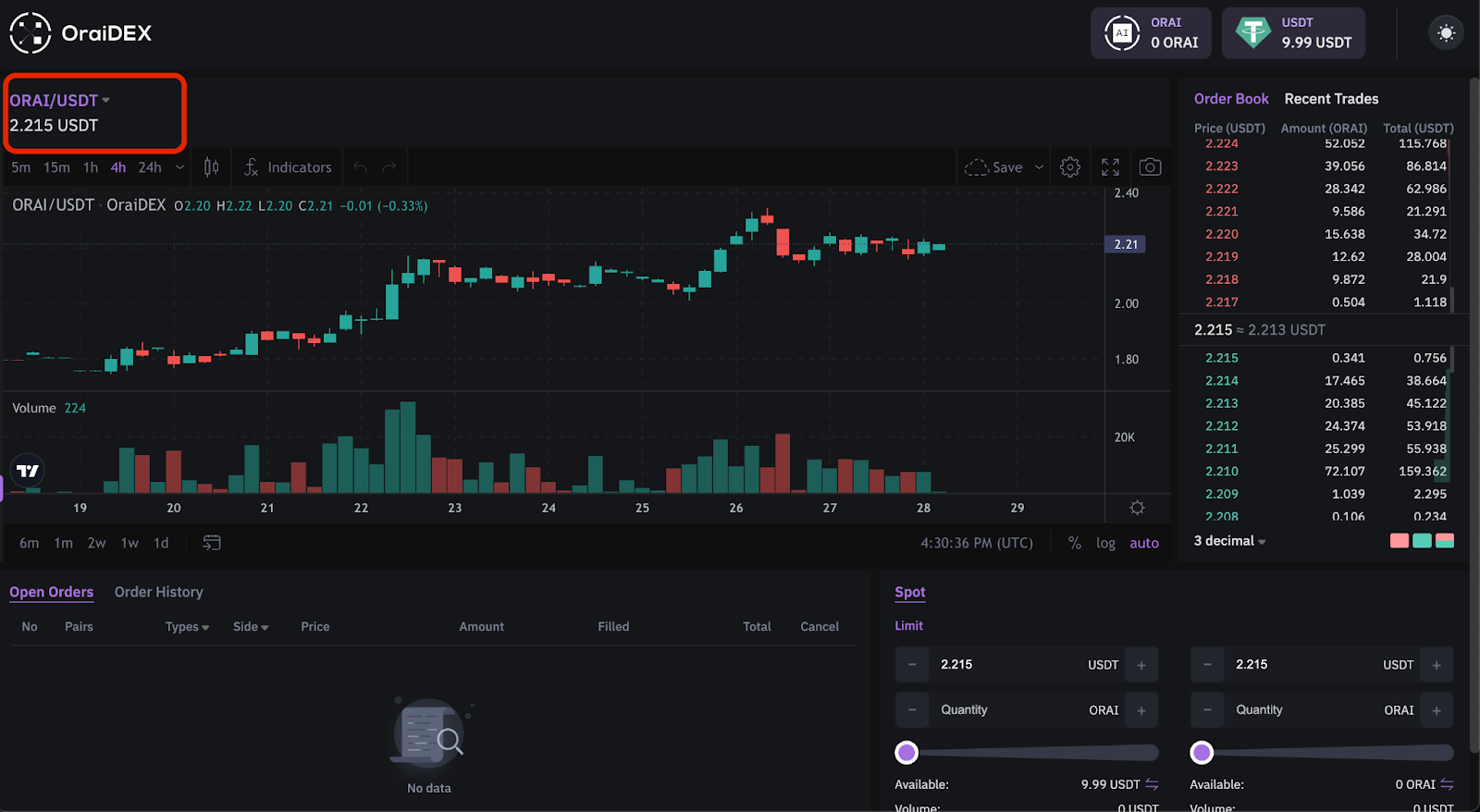
Task: Open chart settings gear
Action: point(1070,167)
